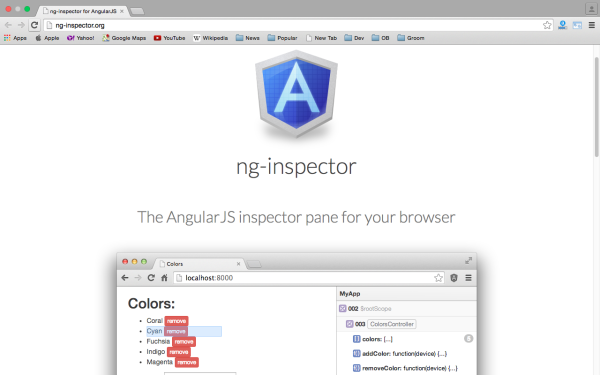Open the Apps shortcut in the bookmarks bar
This screenshot has height=375, width=600.
[x=15, y=38]
